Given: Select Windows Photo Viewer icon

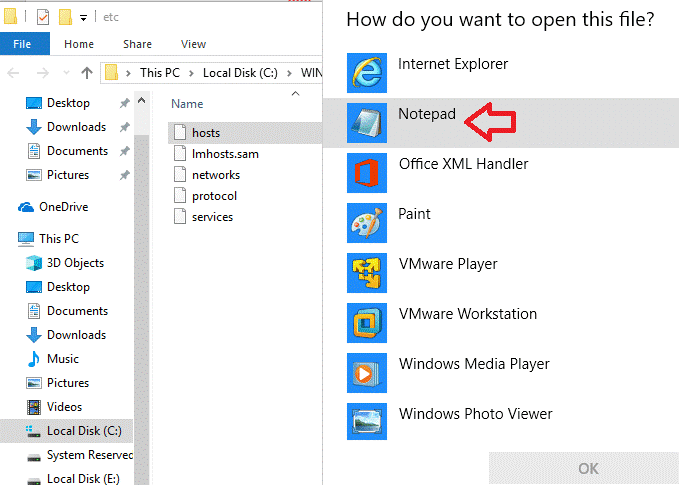Looking at the screenshot, I should [366, 421].
